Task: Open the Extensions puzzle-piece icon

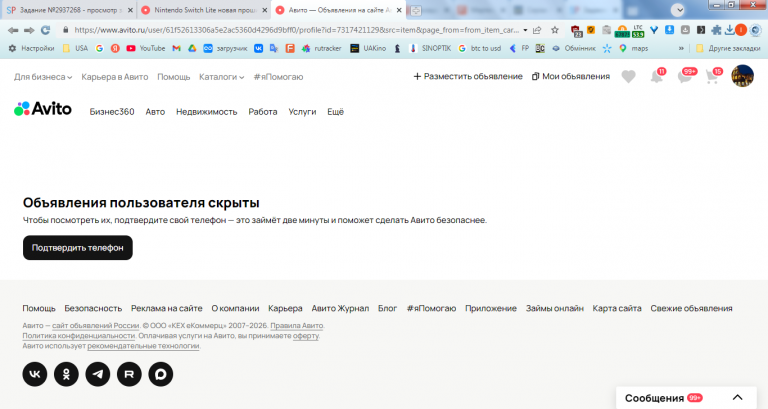Action: pyautogui.click(x=716, y=30)
